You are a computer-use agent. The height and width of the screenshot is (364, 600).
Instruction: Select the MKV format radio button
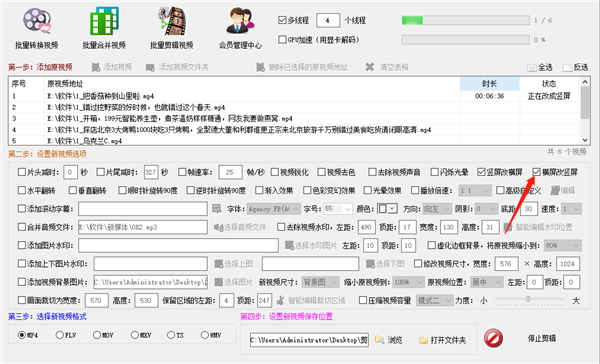(135, 335)
